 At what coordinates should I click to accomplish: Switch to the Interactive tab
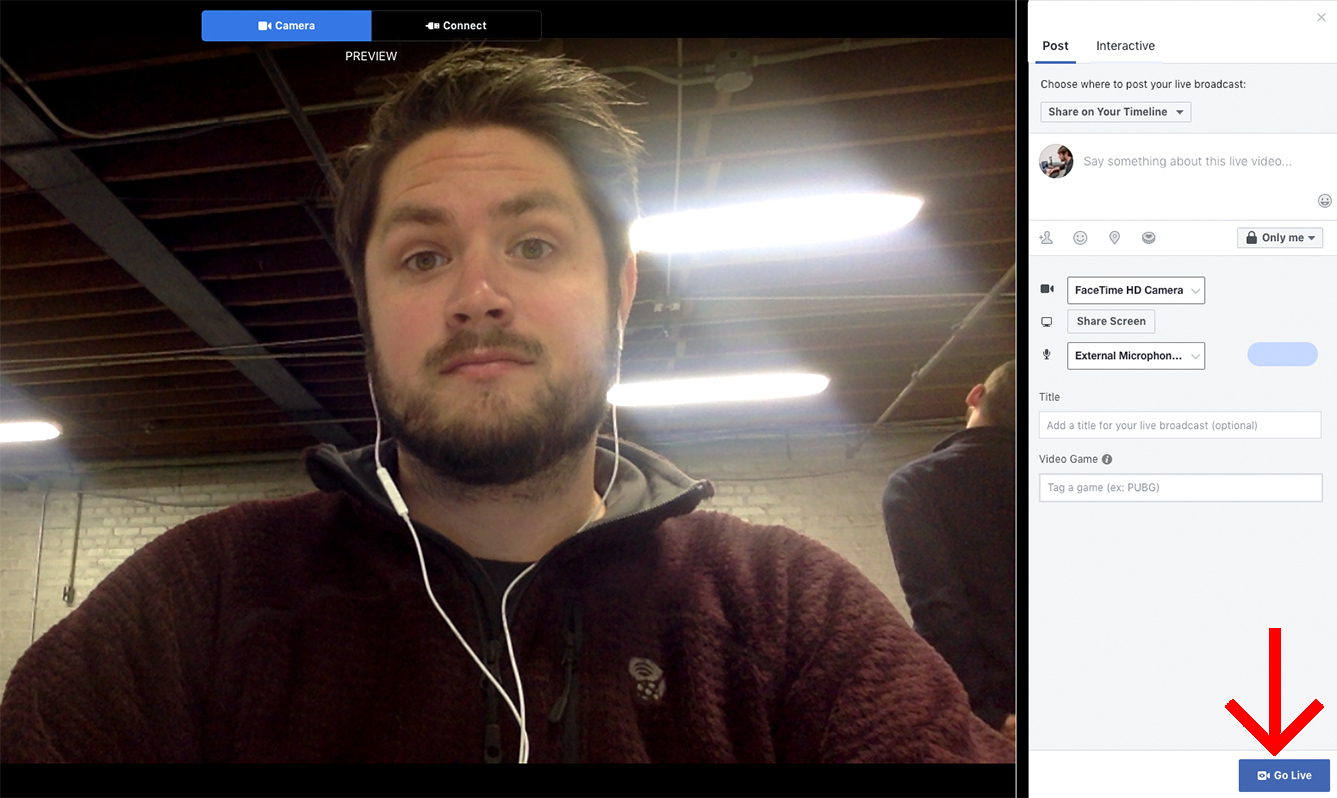1125,46
